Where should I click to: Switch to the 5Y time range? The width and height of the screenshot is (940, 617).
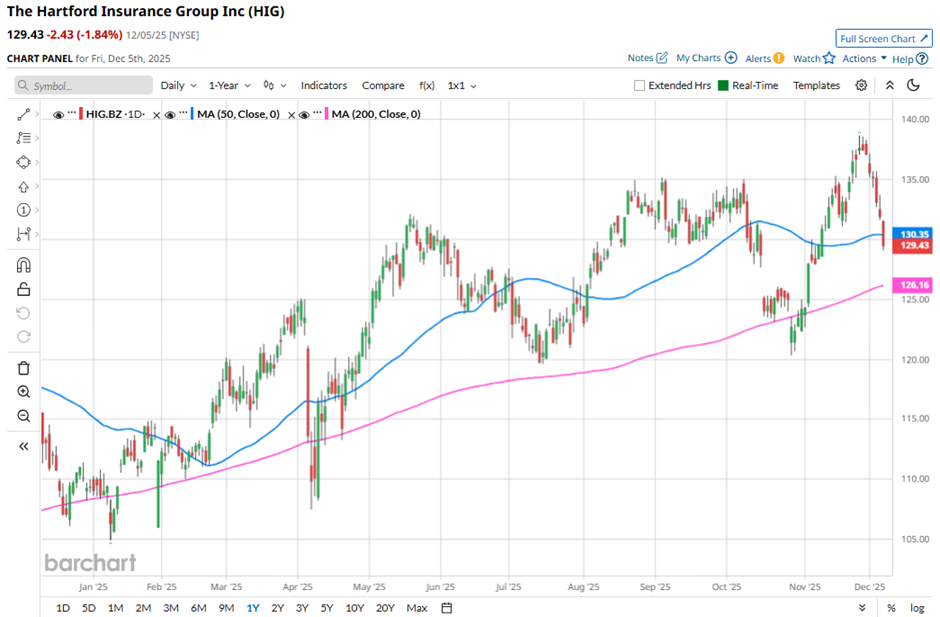click(x=327, y=608)
